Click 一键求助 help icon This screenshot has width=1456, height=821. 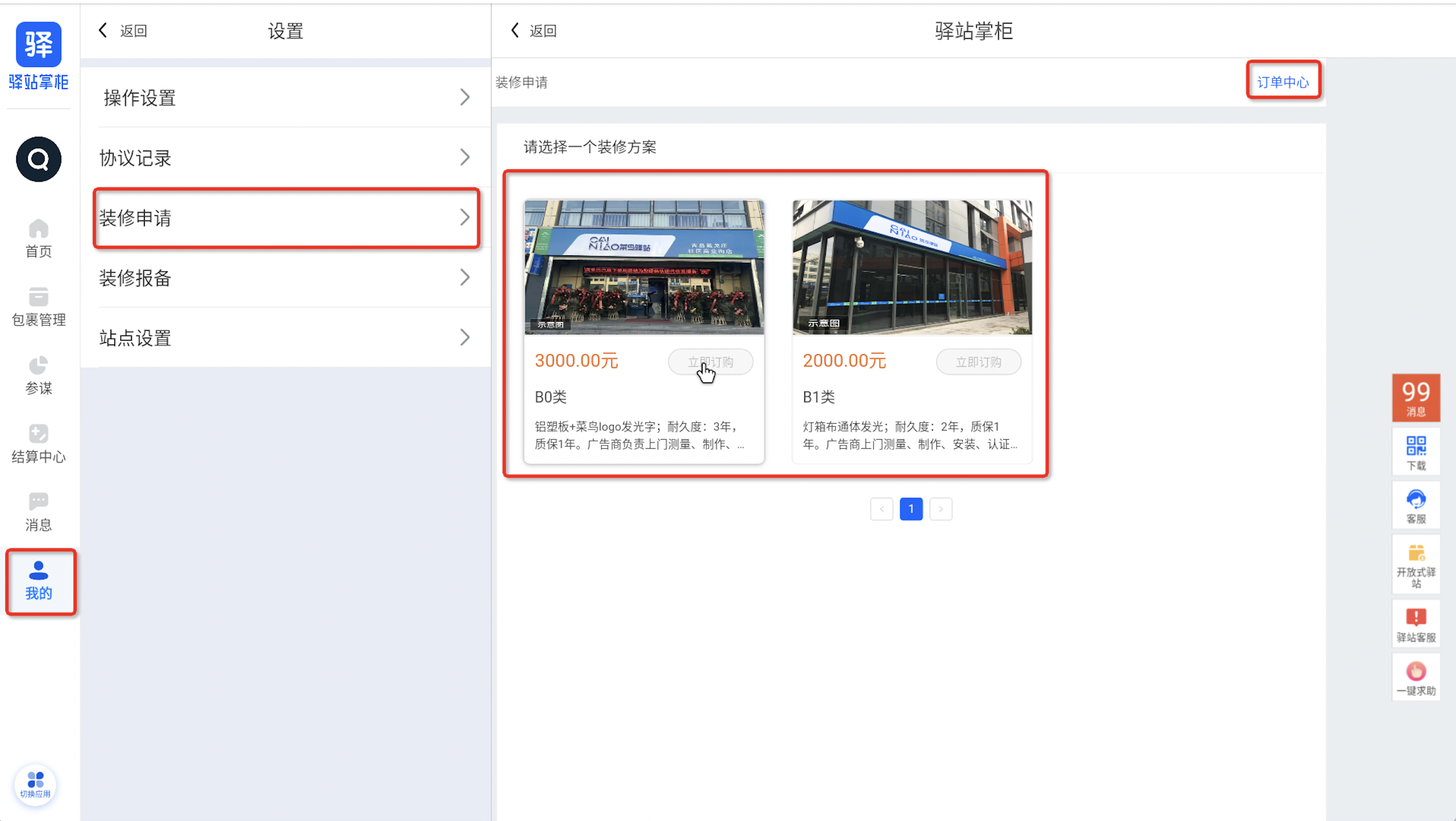1416,678
